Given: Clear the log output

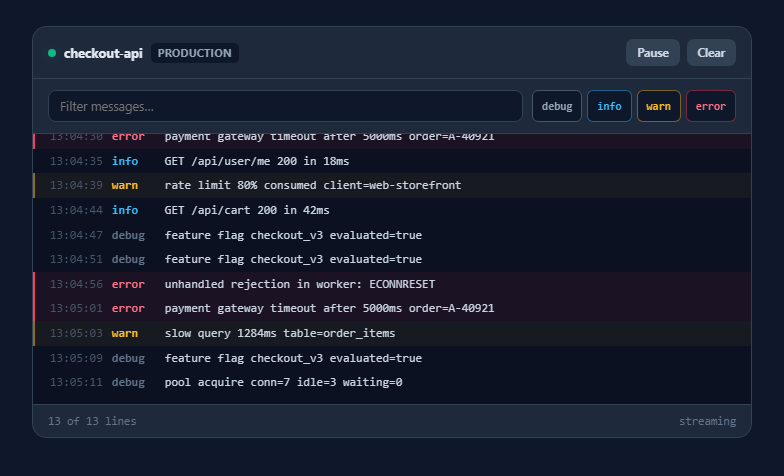Looking at the screenshot, I should [711, 52].
